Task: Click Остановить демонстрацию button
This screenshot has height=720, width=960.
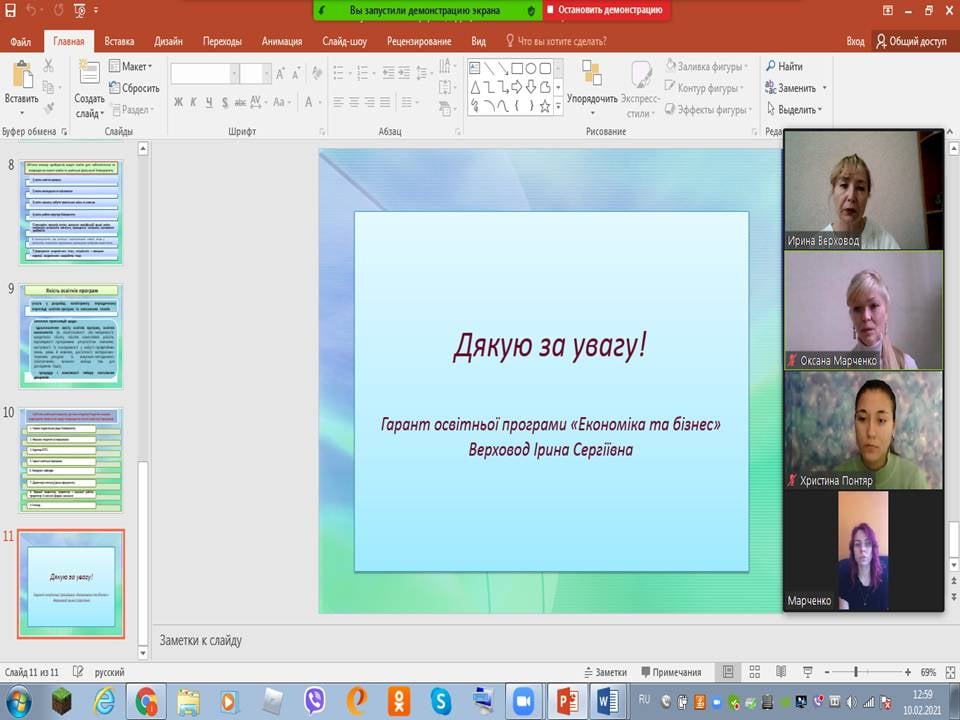Action: point(608,10)
